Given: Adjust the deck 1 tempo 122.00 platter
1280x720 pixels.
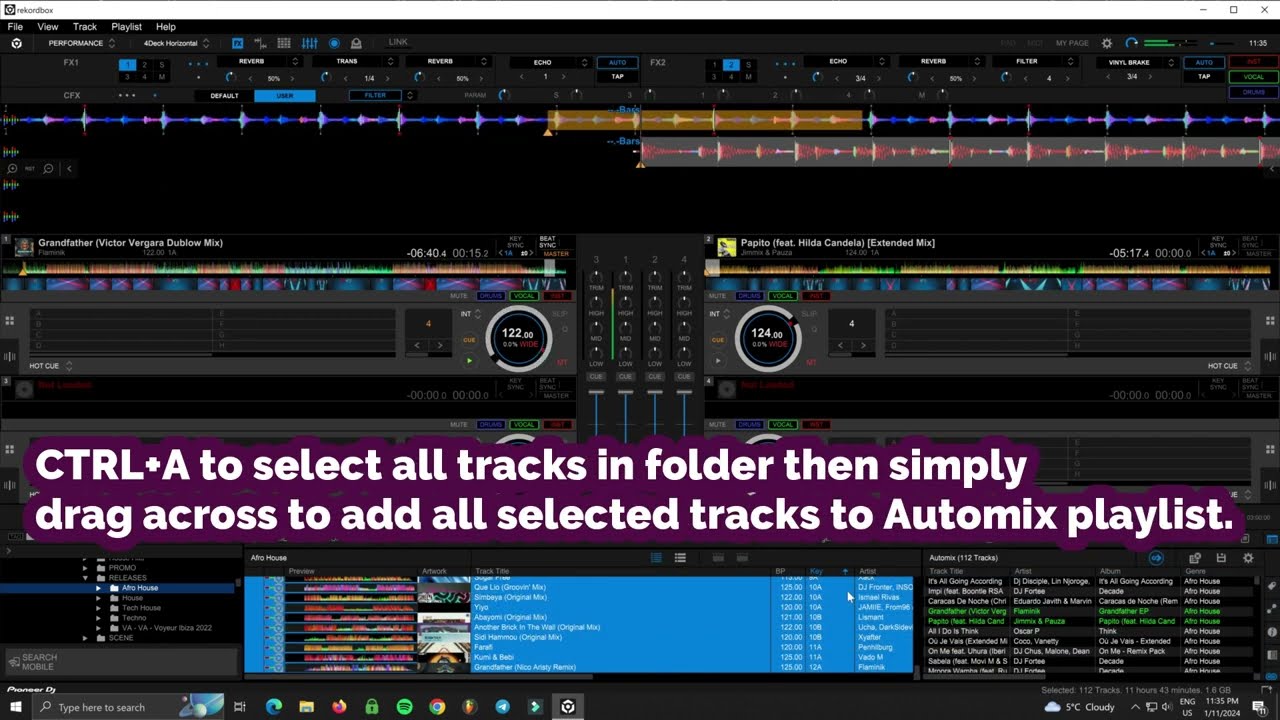Looking at the screenshot, I should click(518, 338).
